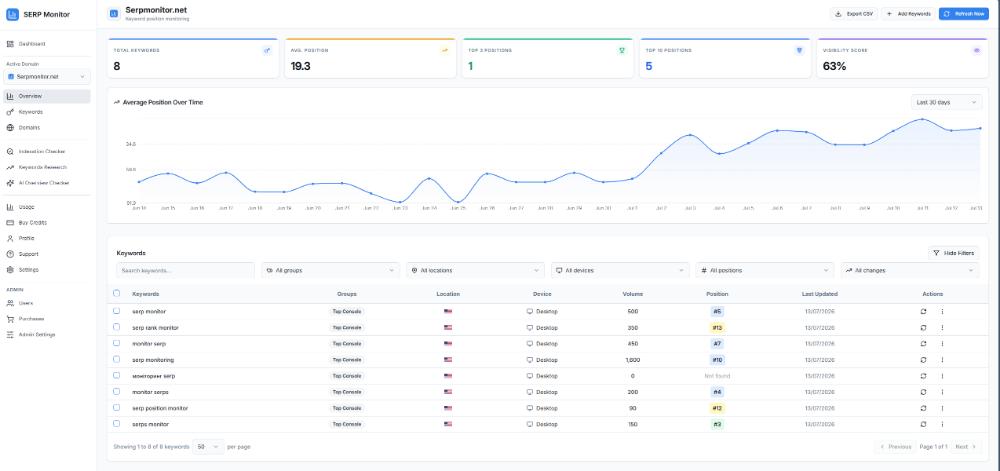Refresh the "serp rank monitor" keyword row
Viewport: 1000px width, 471px height.
(923, 328)
